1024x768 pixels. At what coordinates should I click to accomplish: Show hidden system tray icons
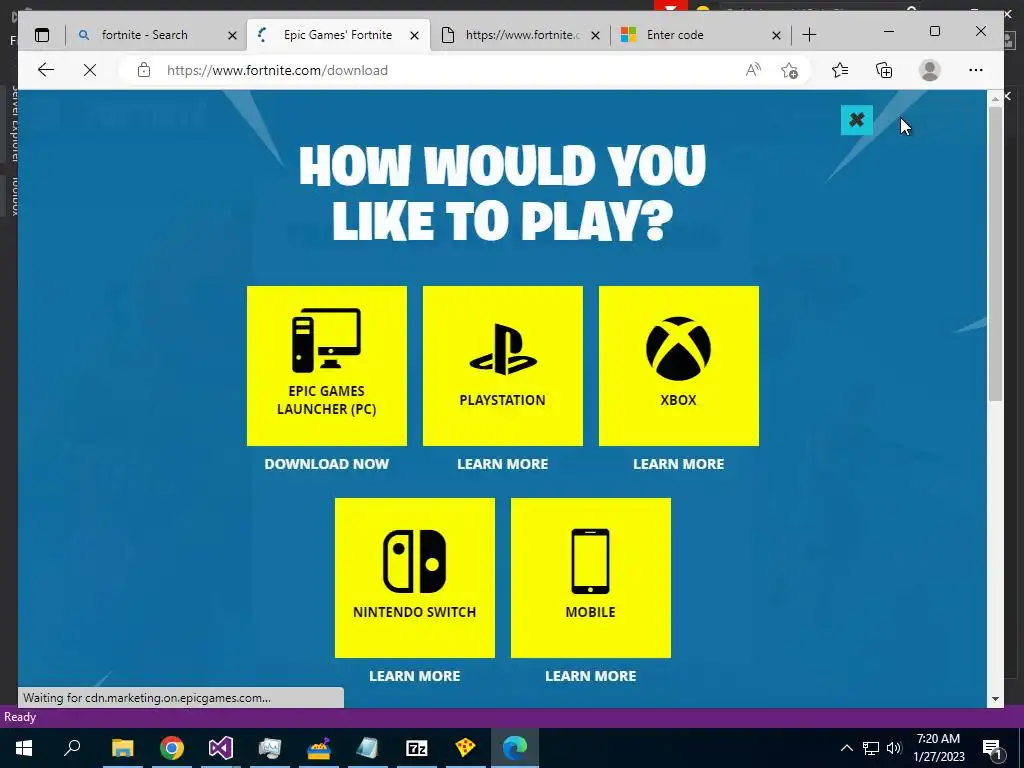tap(846, 748)
